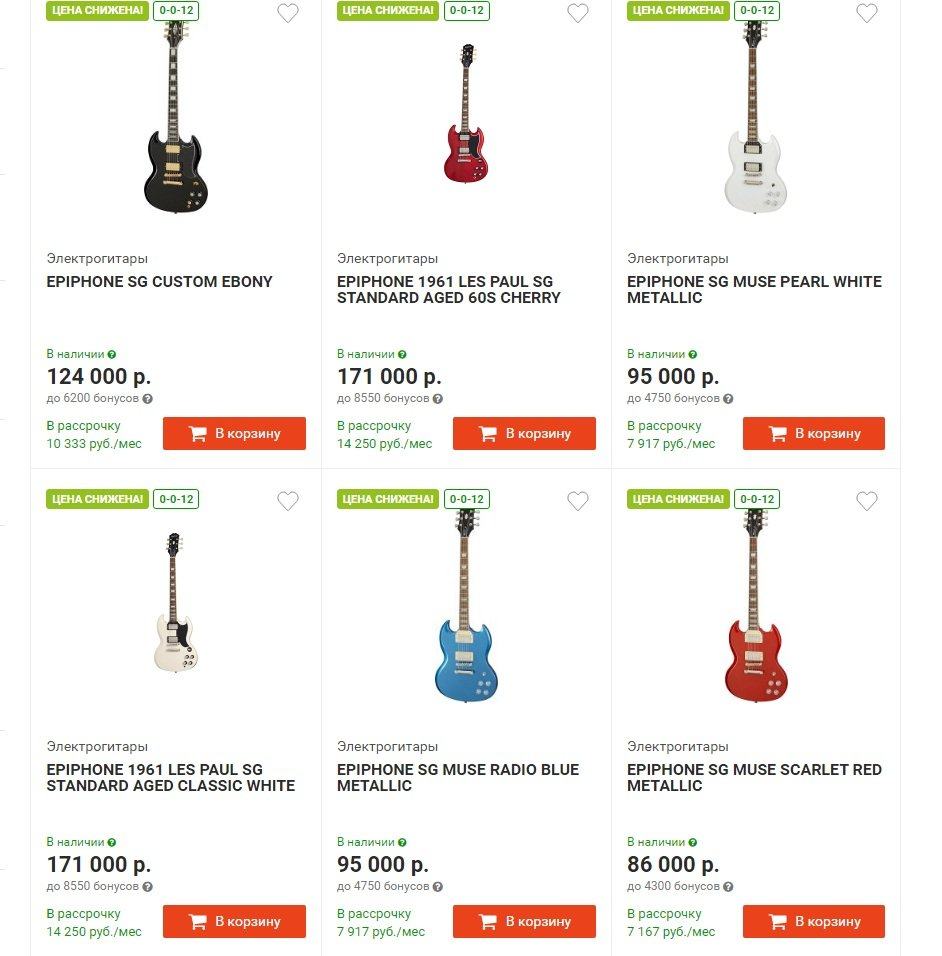
Task: Add SG Muse Scarlet Red to cart
Action: [x=813, y=921]
